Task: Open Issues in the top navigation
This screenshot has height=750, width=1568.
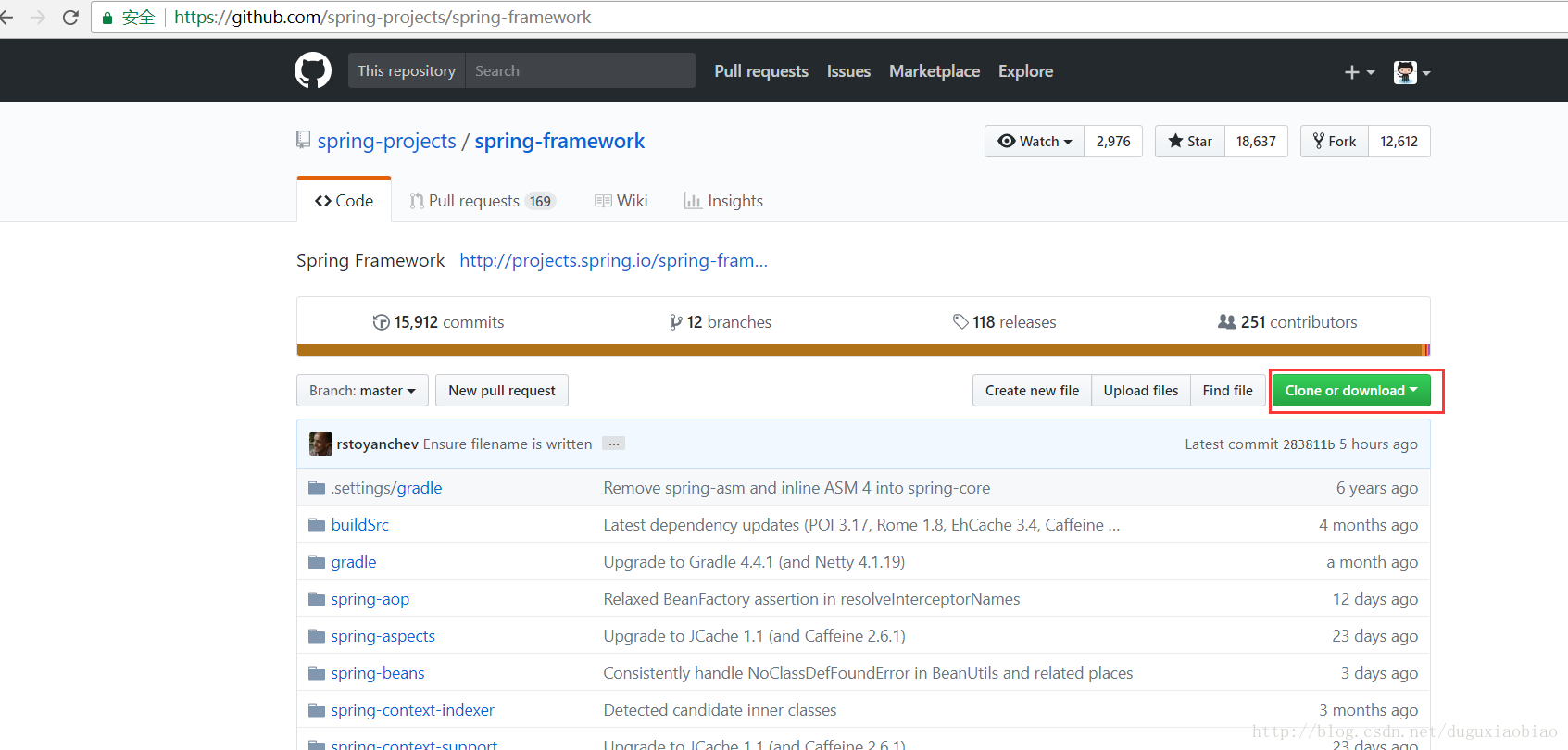Action: point(848,71)
